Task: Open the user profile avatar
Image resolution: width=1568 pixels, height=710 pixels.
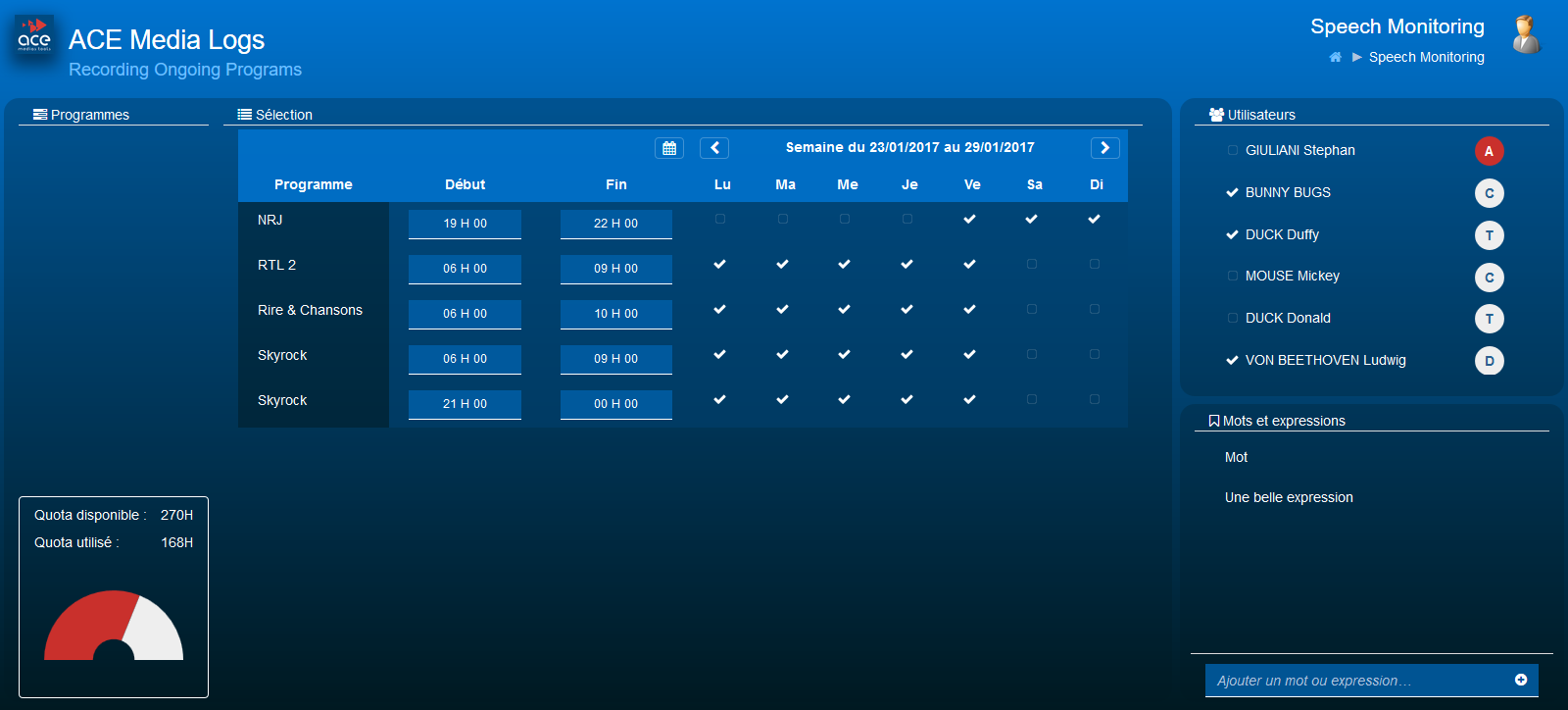Action: [1525, 35]
